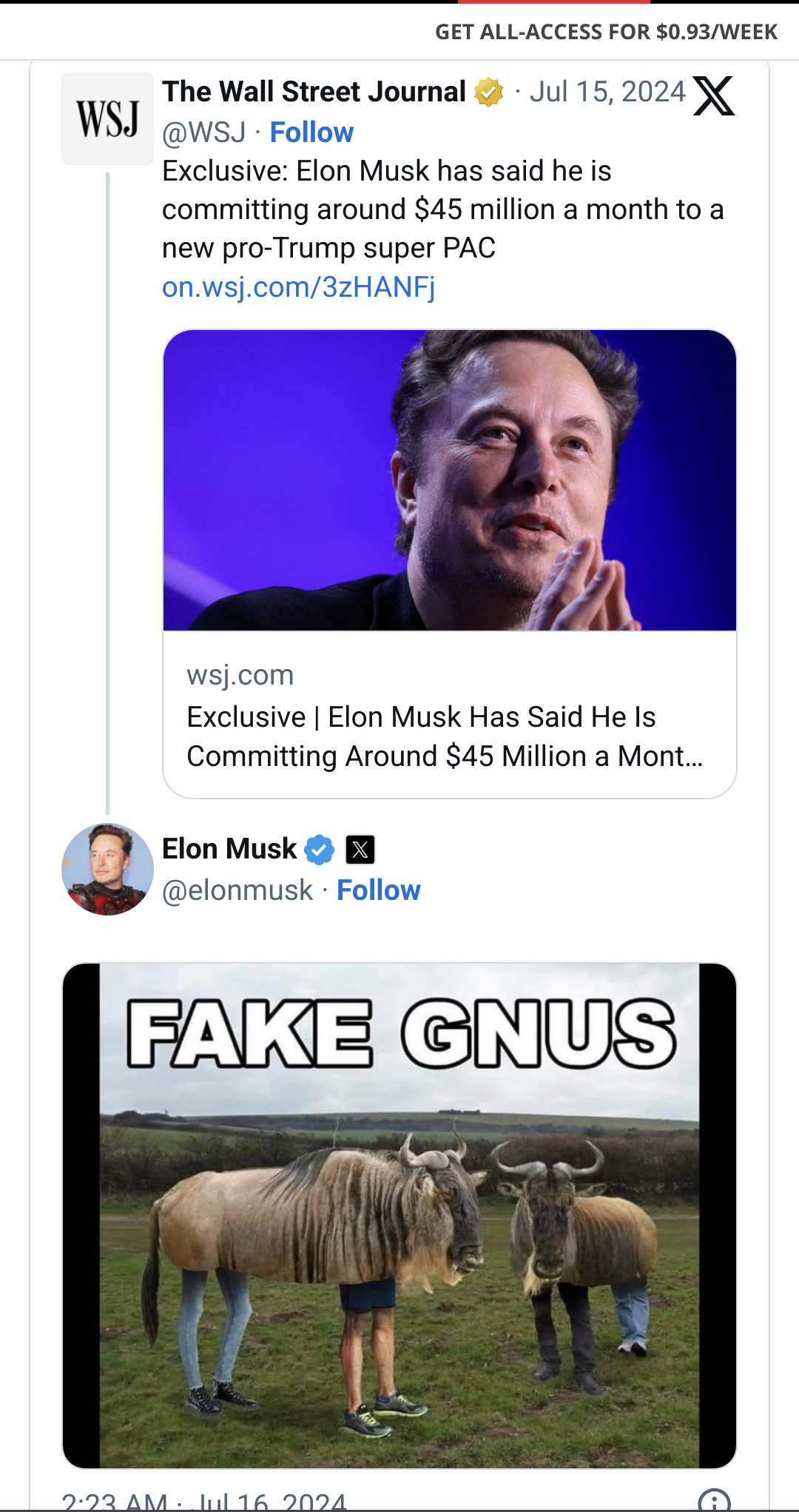This screenshot has height=1512, width=799.
Task: Open the FAKE GNUS meme image
Action: pyautogui.click(x=399, y=1215)
